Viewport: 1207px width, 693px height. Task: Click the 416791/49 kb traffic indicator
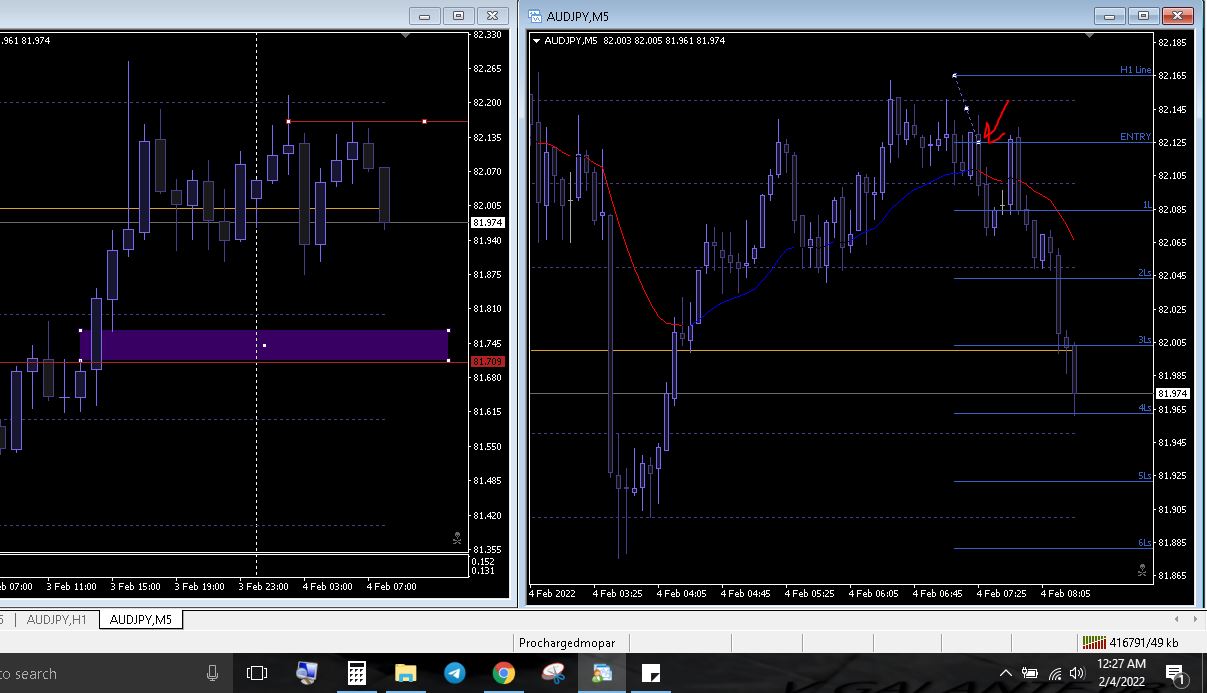click(x=1143, y=643)
